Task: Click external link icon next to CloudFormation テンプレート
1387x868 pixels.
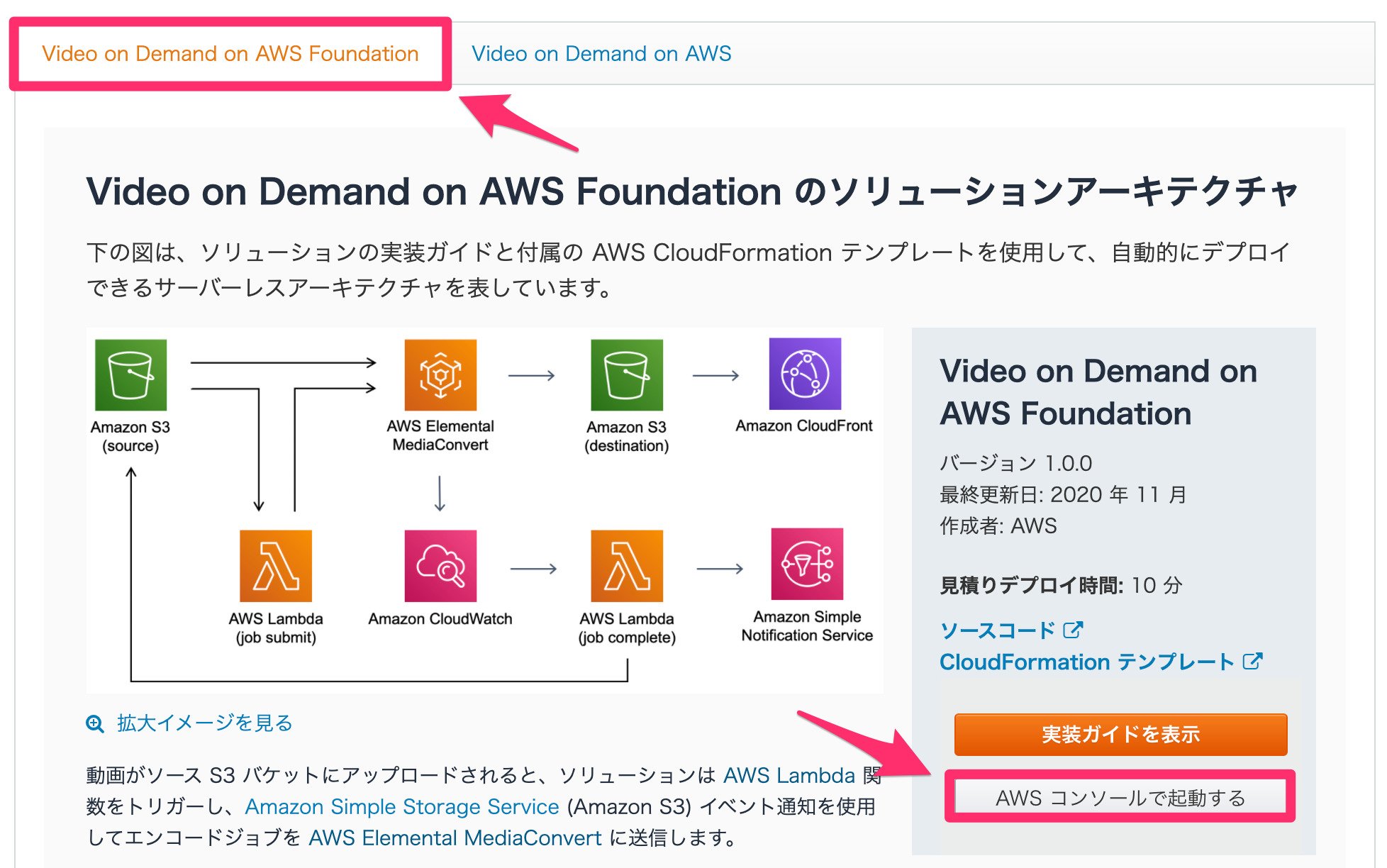Action: [1253, 661]
